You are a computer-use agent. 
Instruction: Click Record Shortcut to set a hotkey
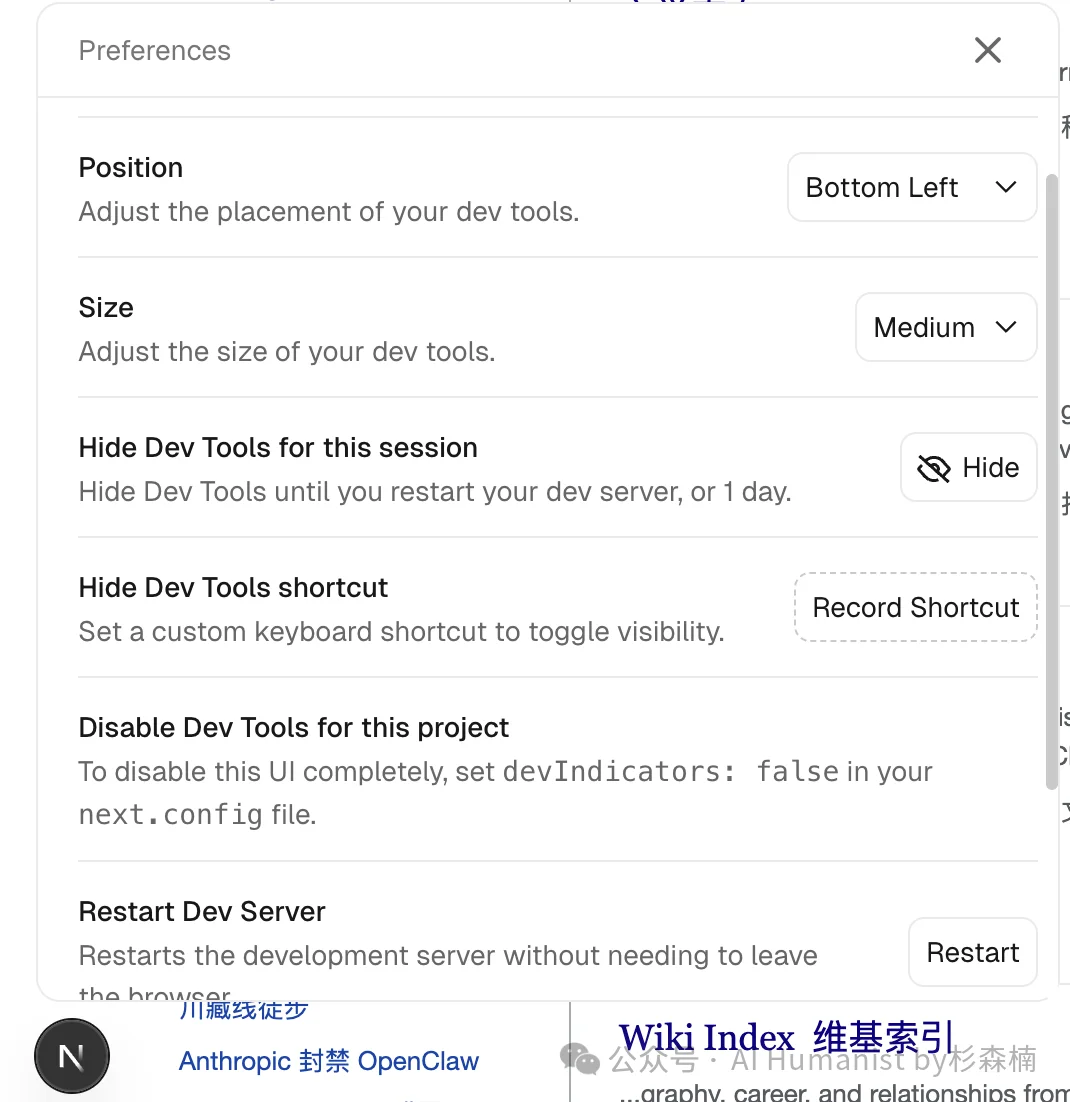[915, 607]
